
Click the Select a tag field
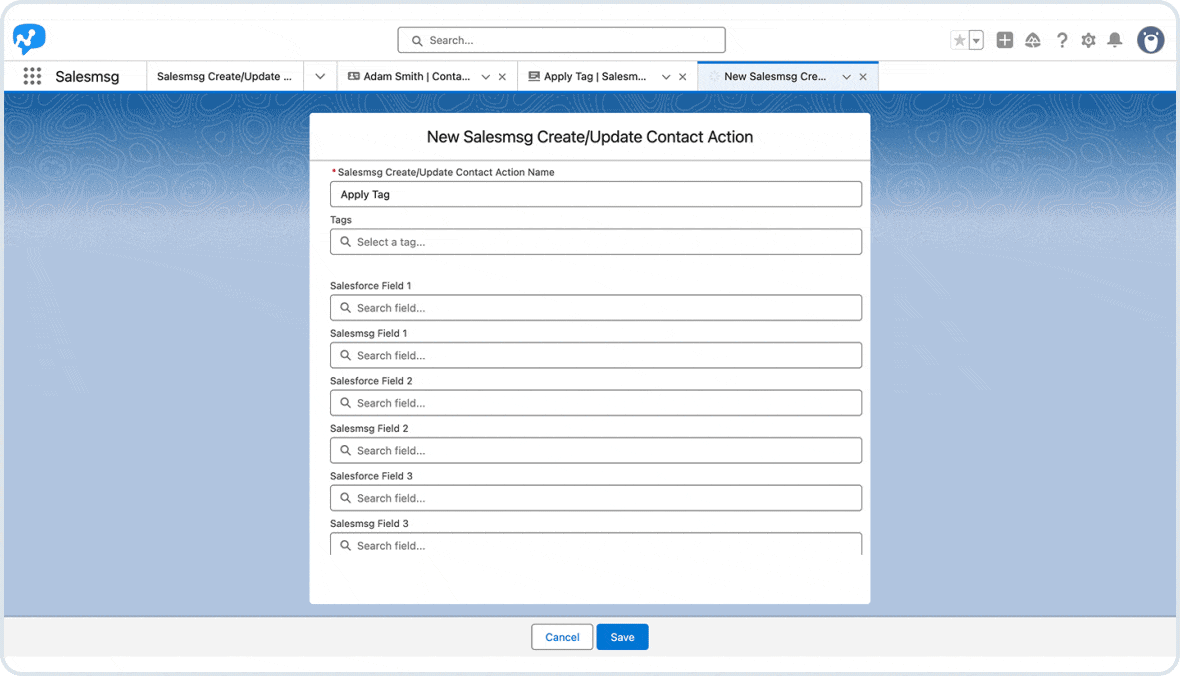pos(595,241)
